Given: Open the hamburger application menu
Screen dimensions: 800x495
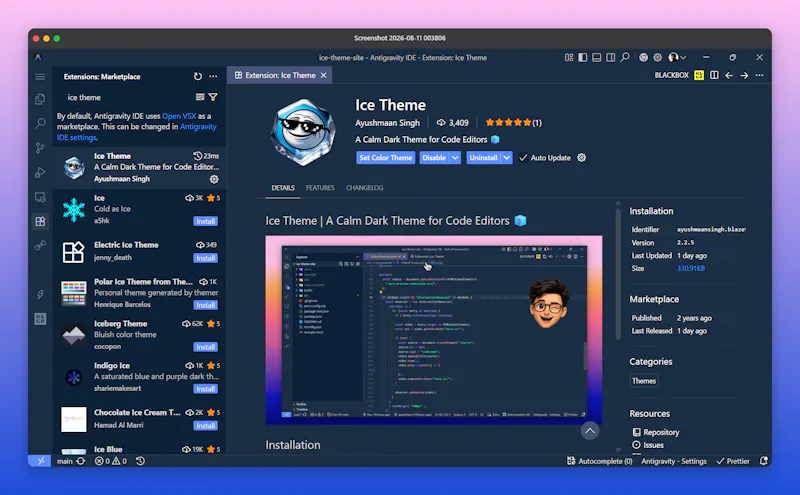Looking at the screenshot, I should click(40, 77).
